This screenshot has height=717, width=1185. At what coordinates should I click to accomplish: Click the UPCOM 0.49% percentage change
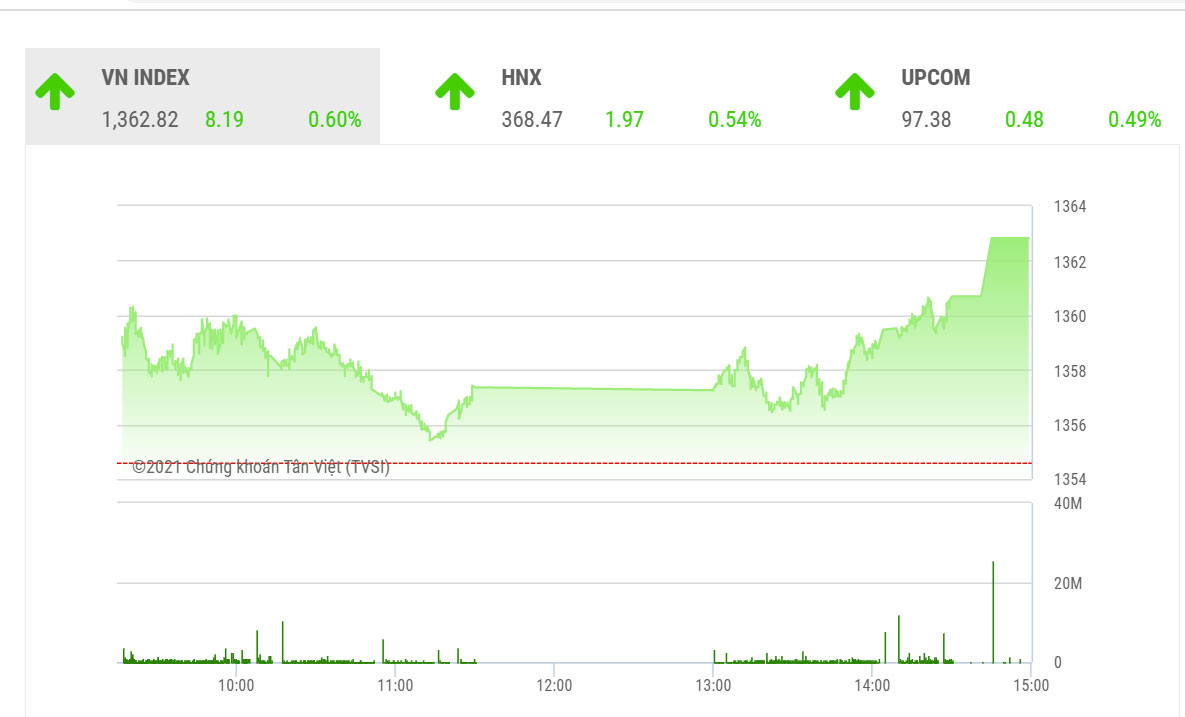click(x=1134, y=120)
